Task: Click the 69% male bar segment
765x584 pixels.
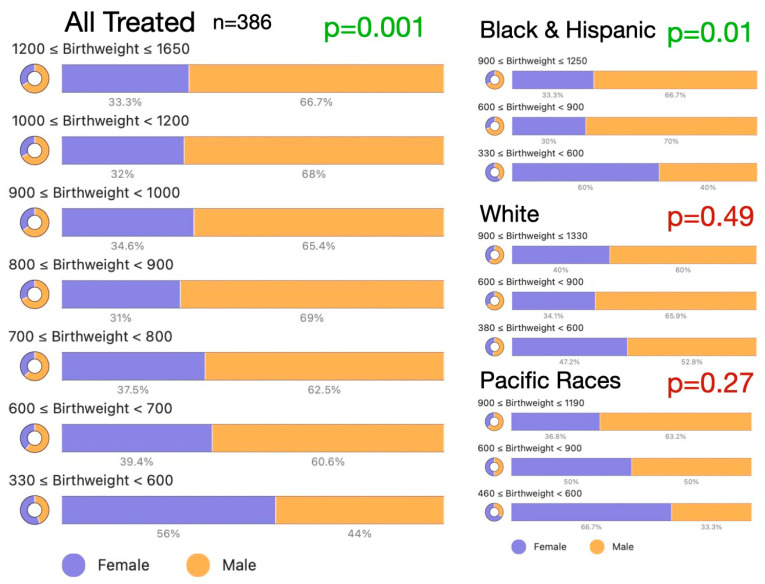Action: (312, 294)
